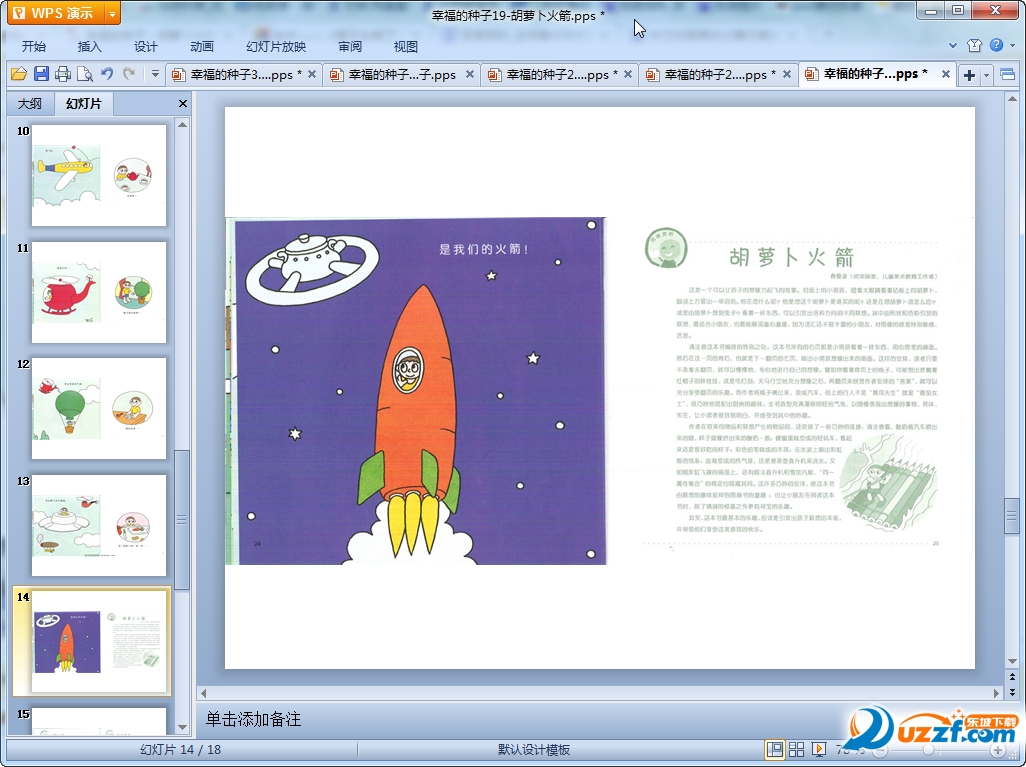Viewport: 1026px width, 767px height.
Task: Close the 幸福的种子3....pps document tab
Action: pyautogui.click(x=312, y=75)
